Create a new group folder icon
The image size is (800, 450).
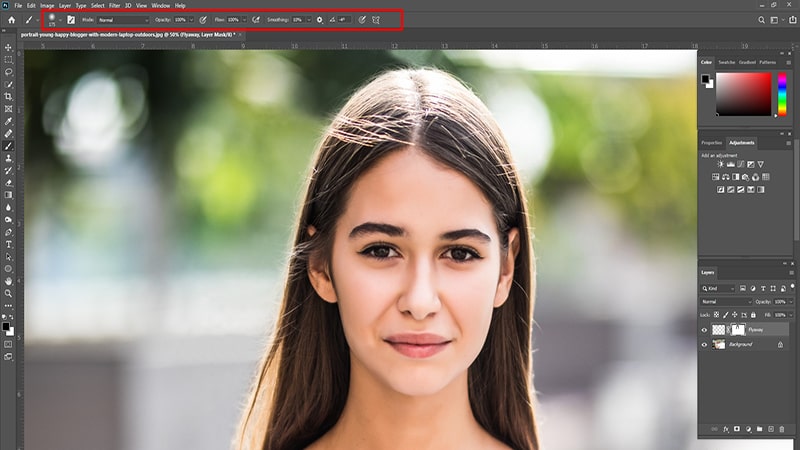pyautogui.click(x=759, y=429)
